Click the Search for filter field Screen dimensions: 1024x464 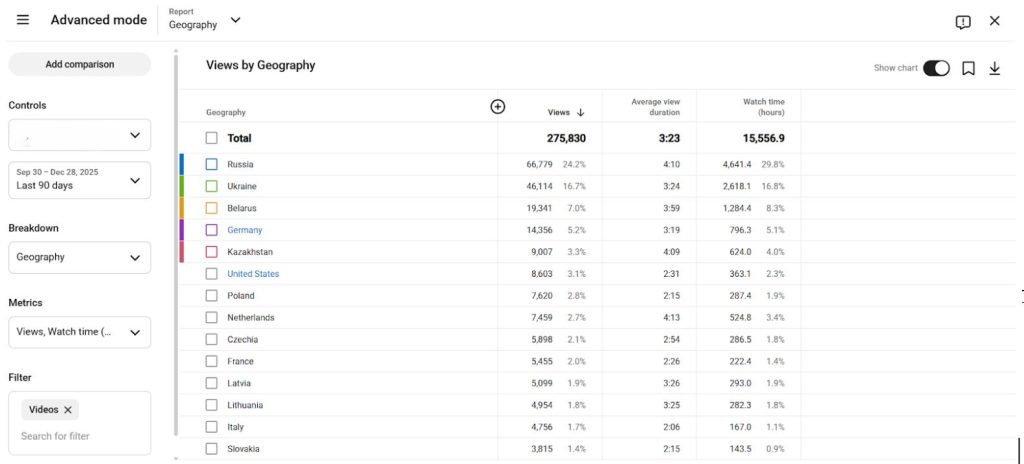click(x=56, y=436)
